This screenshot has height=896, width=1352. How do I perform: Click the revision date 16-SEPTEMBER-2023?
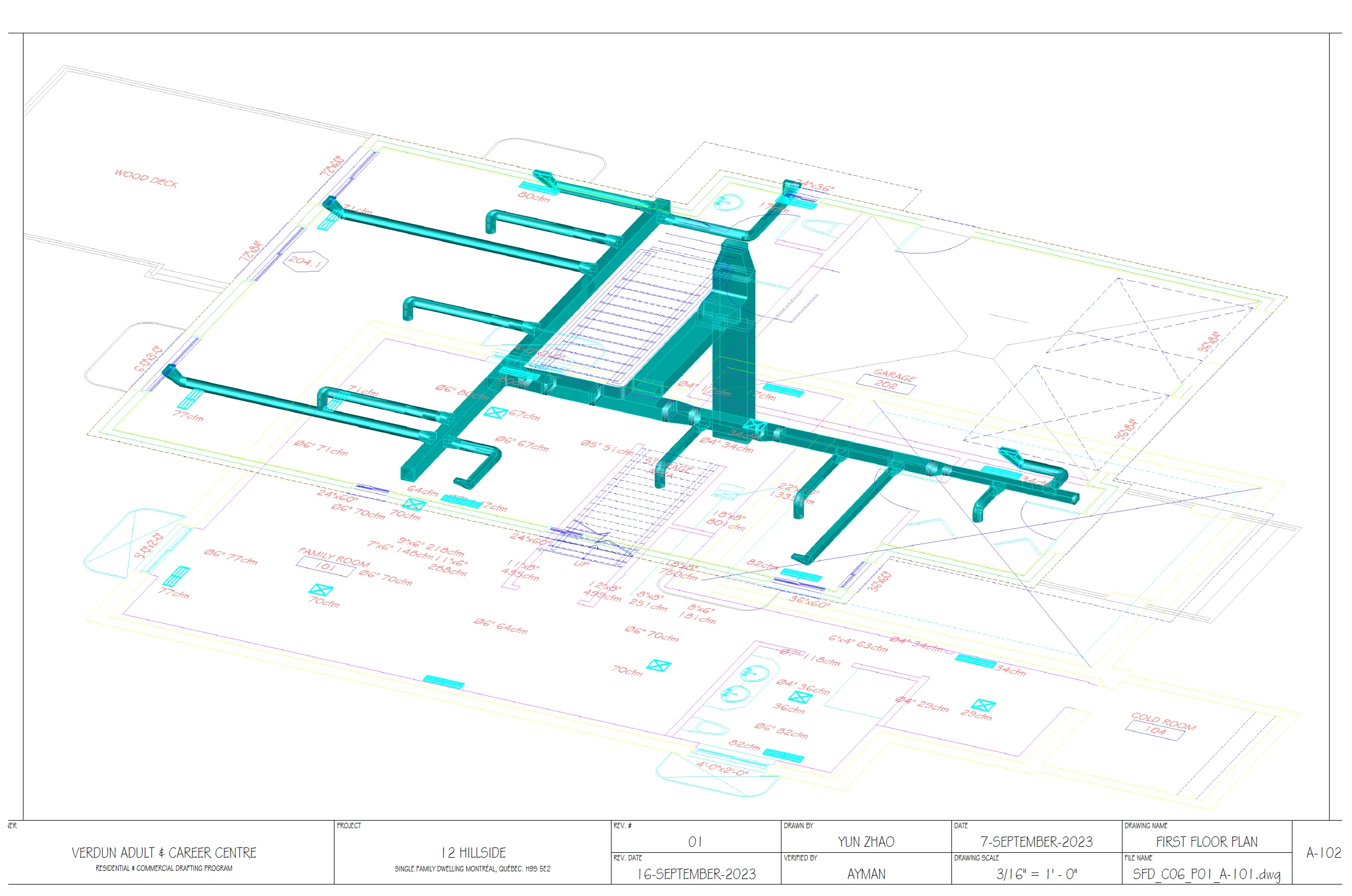pos(697,874)
